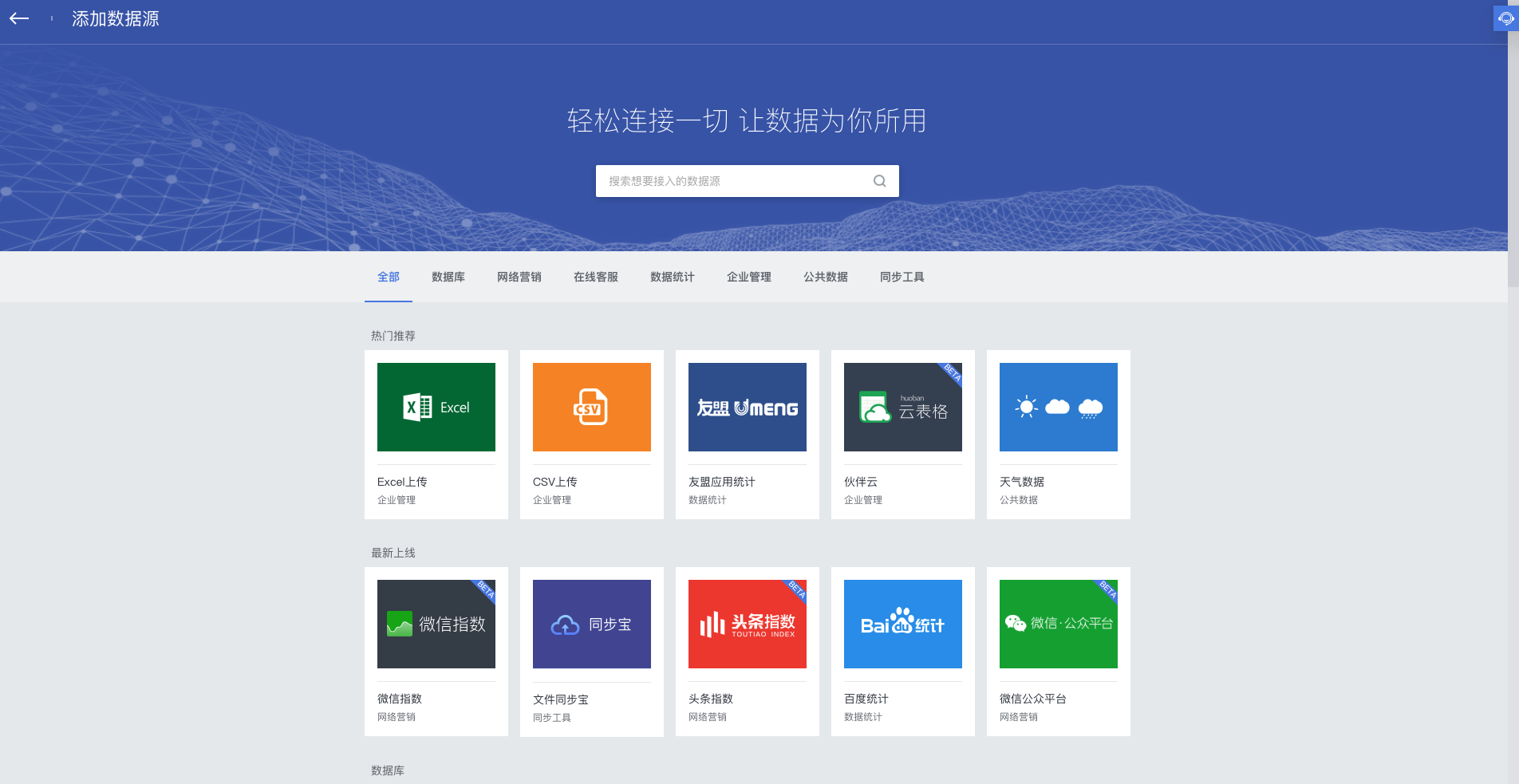Select the WeChat public platform tile
Viewport: 1519px width, 784px height.
(1058, 624)
